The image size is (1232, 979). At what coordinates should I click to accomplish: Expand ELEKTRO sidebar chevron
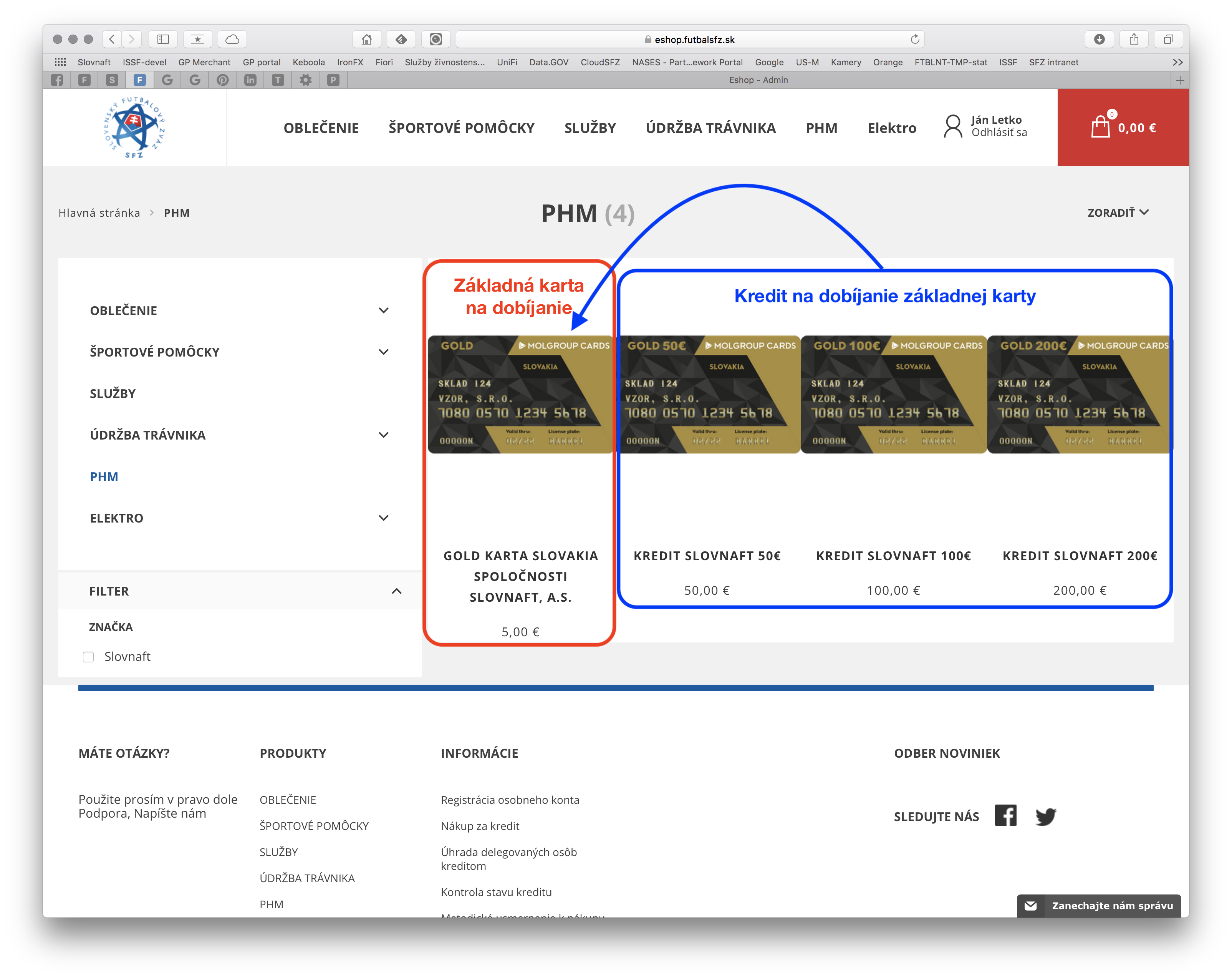point(383,518)
